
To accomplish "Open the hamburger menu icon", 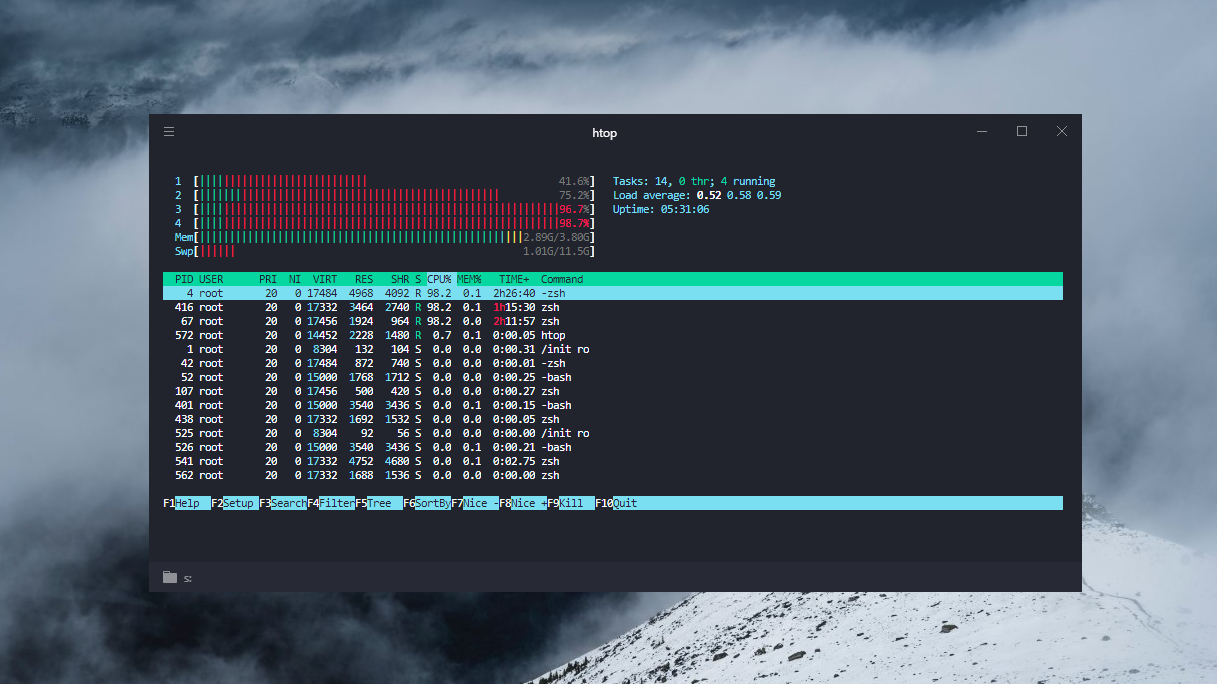I will 169,132.
